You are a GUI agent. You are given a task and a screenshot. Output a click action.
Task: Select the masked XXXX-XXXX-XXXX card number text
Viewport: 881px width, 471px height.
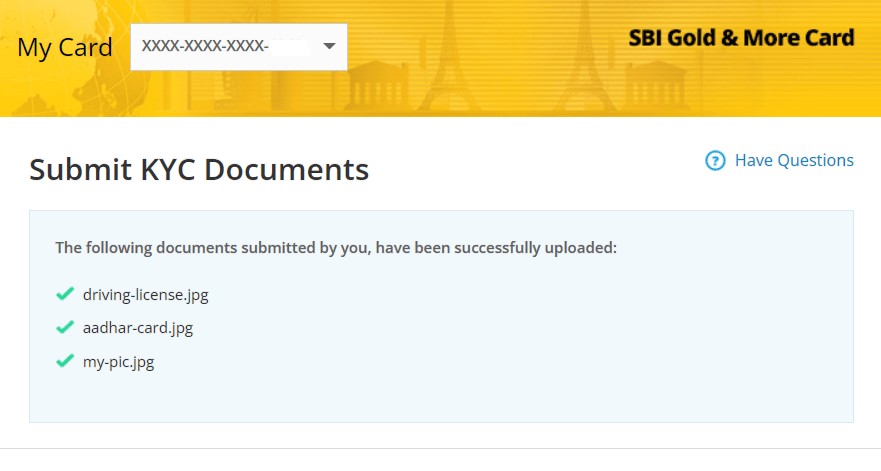tap(205, 47)
